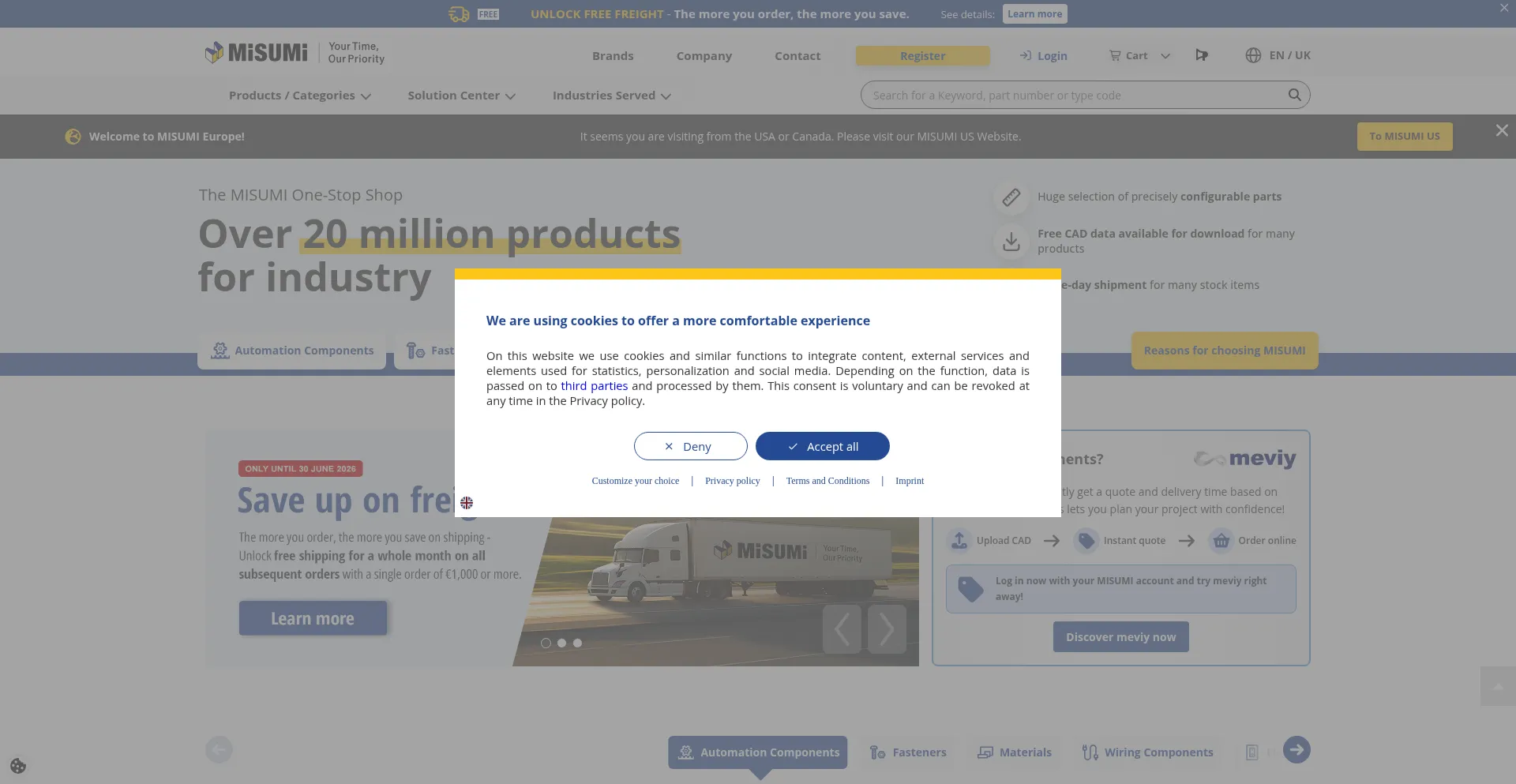Click the Learn more button in the top banner

tap(1034, 14)
